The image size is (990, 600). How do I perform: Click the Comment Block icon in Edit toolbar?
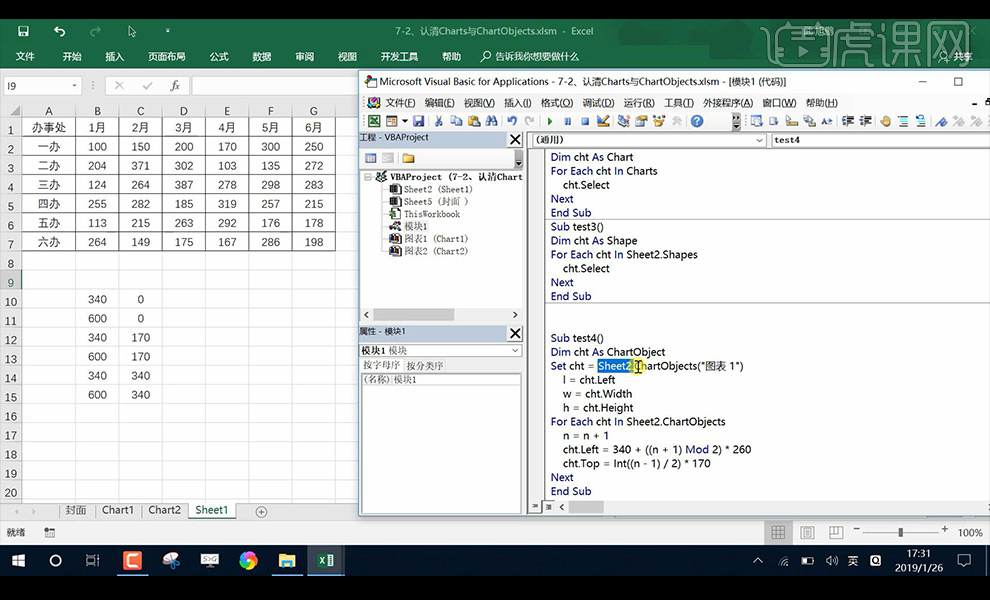[903, 121]
